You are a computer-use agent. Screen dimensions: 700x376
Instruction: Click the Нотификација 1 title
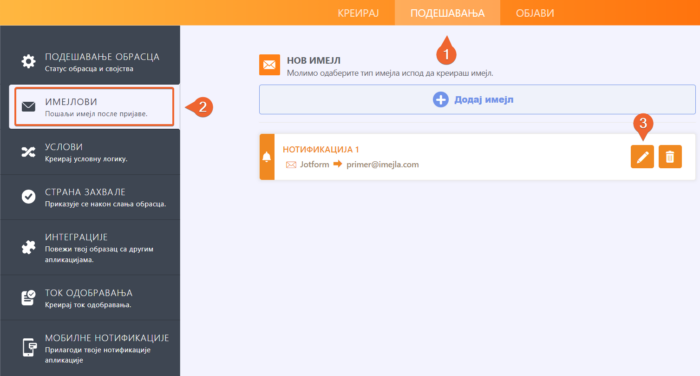[x=321, y=150]
